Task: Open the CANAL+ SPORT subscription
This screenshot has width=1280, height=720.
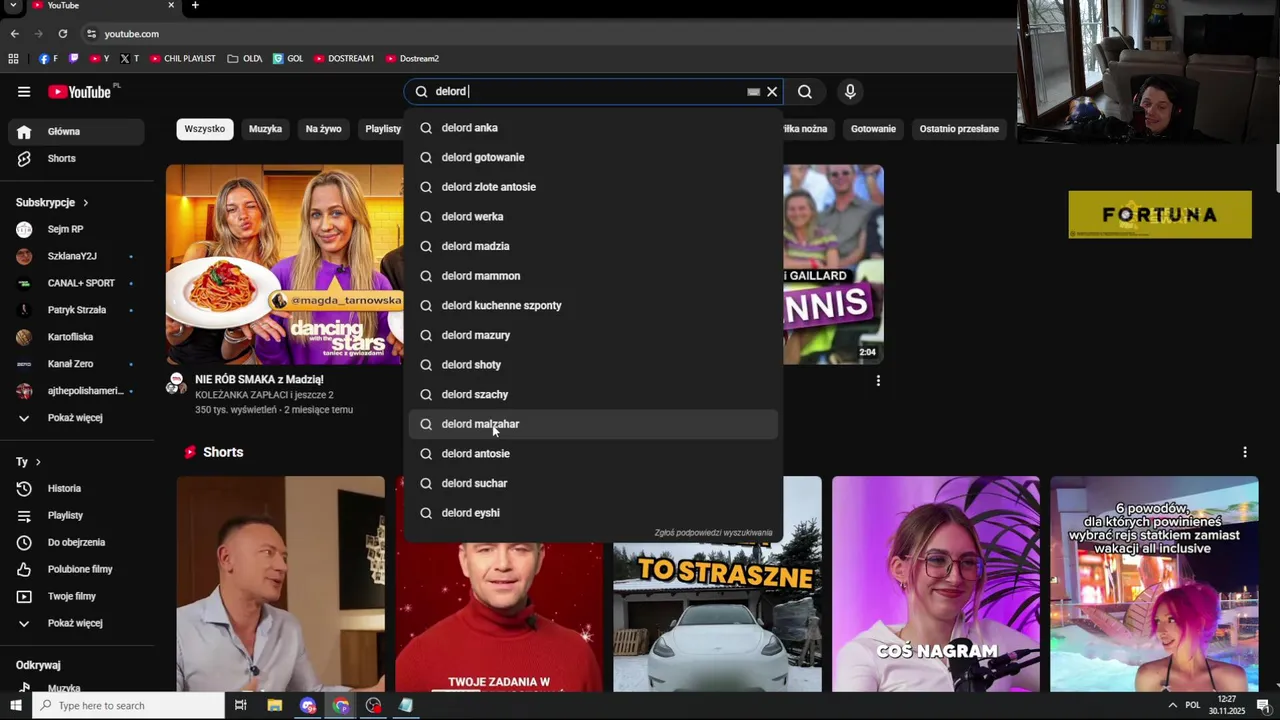Action: [x=76, y=283]
